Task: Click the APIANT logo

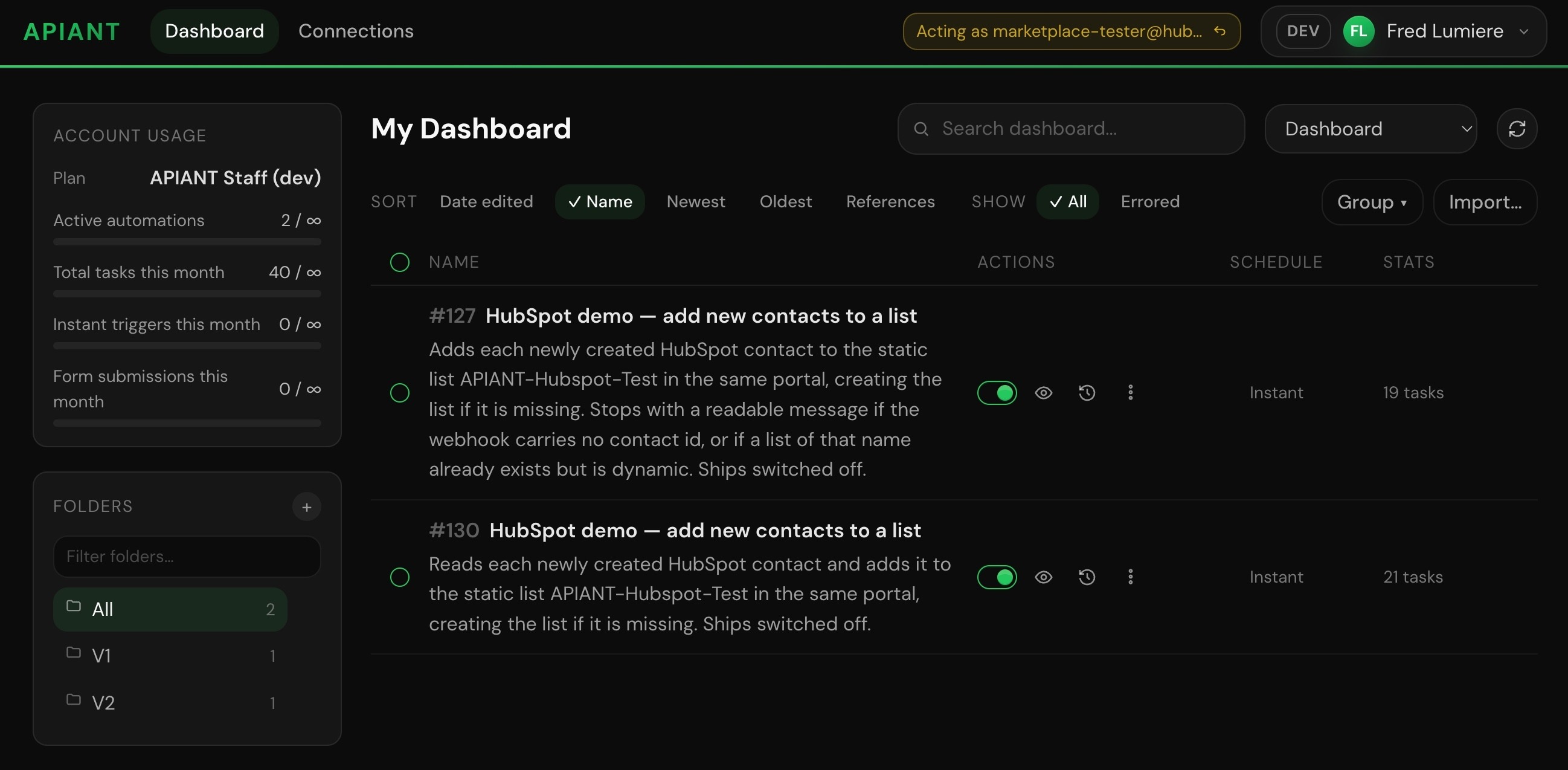Action: pyautogui.click(x=72, y=31)
